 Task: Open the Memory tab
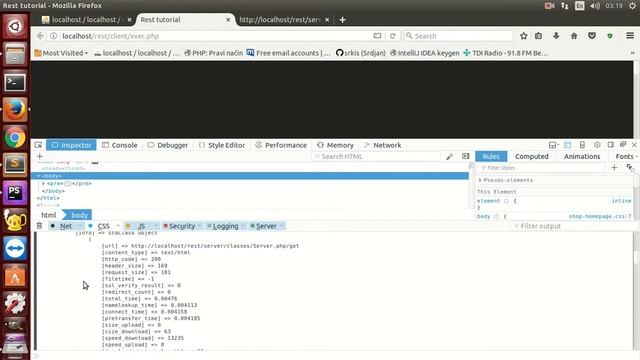coord(336,145)
